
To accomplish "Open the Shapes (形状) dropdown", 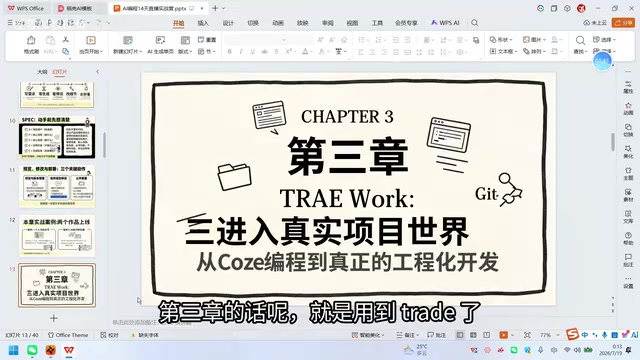I will click(501, 40).
